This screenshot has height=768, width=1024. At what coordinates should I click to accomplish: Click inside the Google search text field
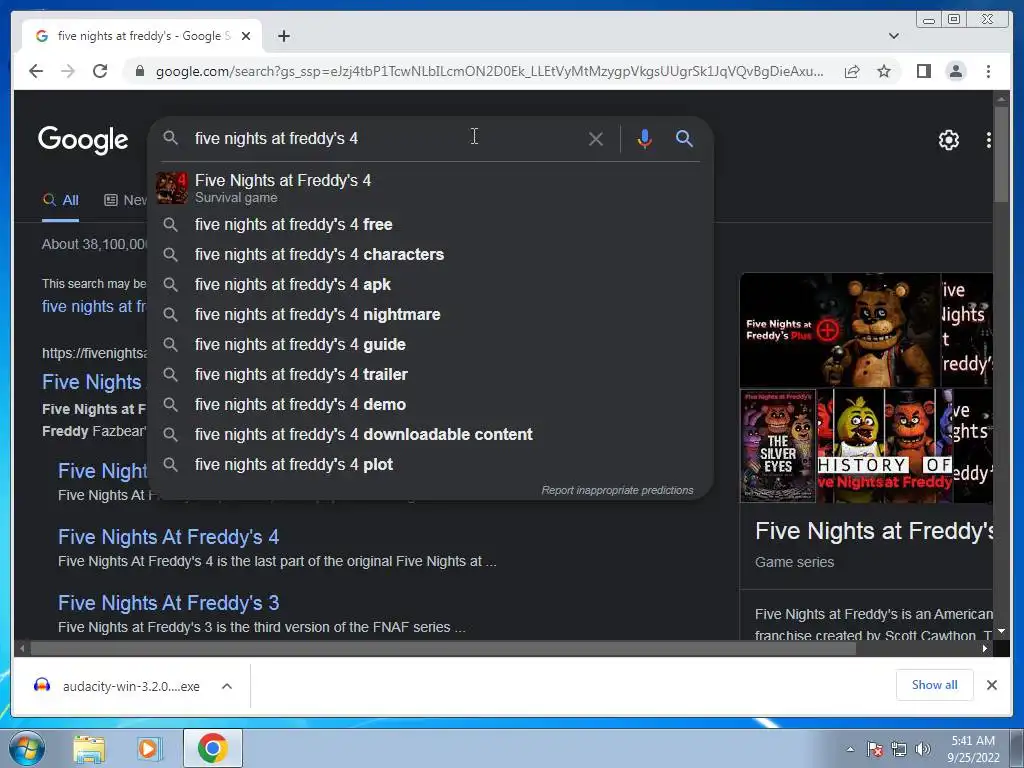tap(385, 138)
